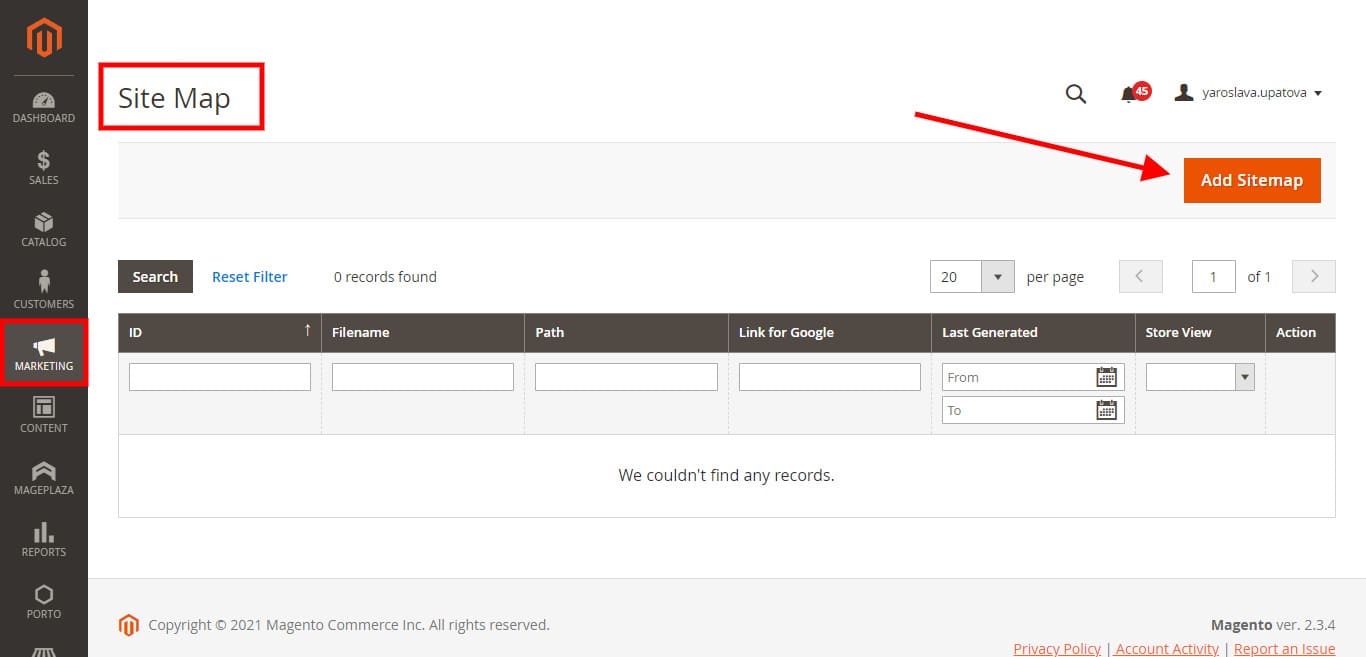The image size is (1366, 657).
Task: Open the Privacy Policy link
Action: click(x=1057, y=649)
